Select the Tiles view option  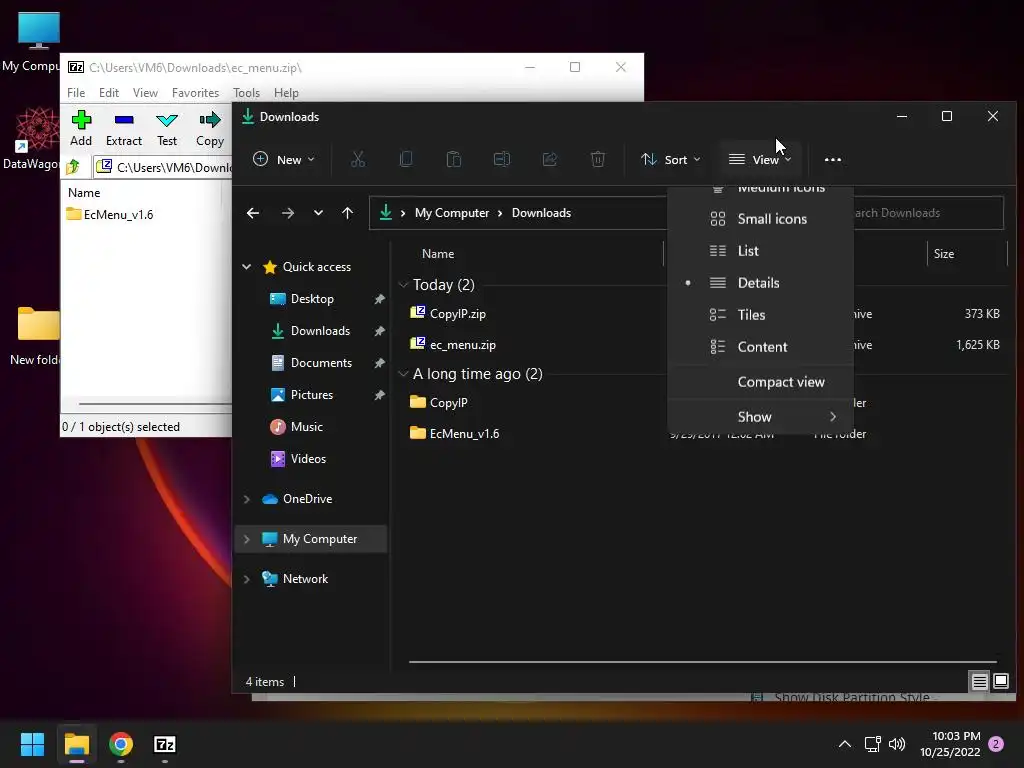(x=760, y=315)
